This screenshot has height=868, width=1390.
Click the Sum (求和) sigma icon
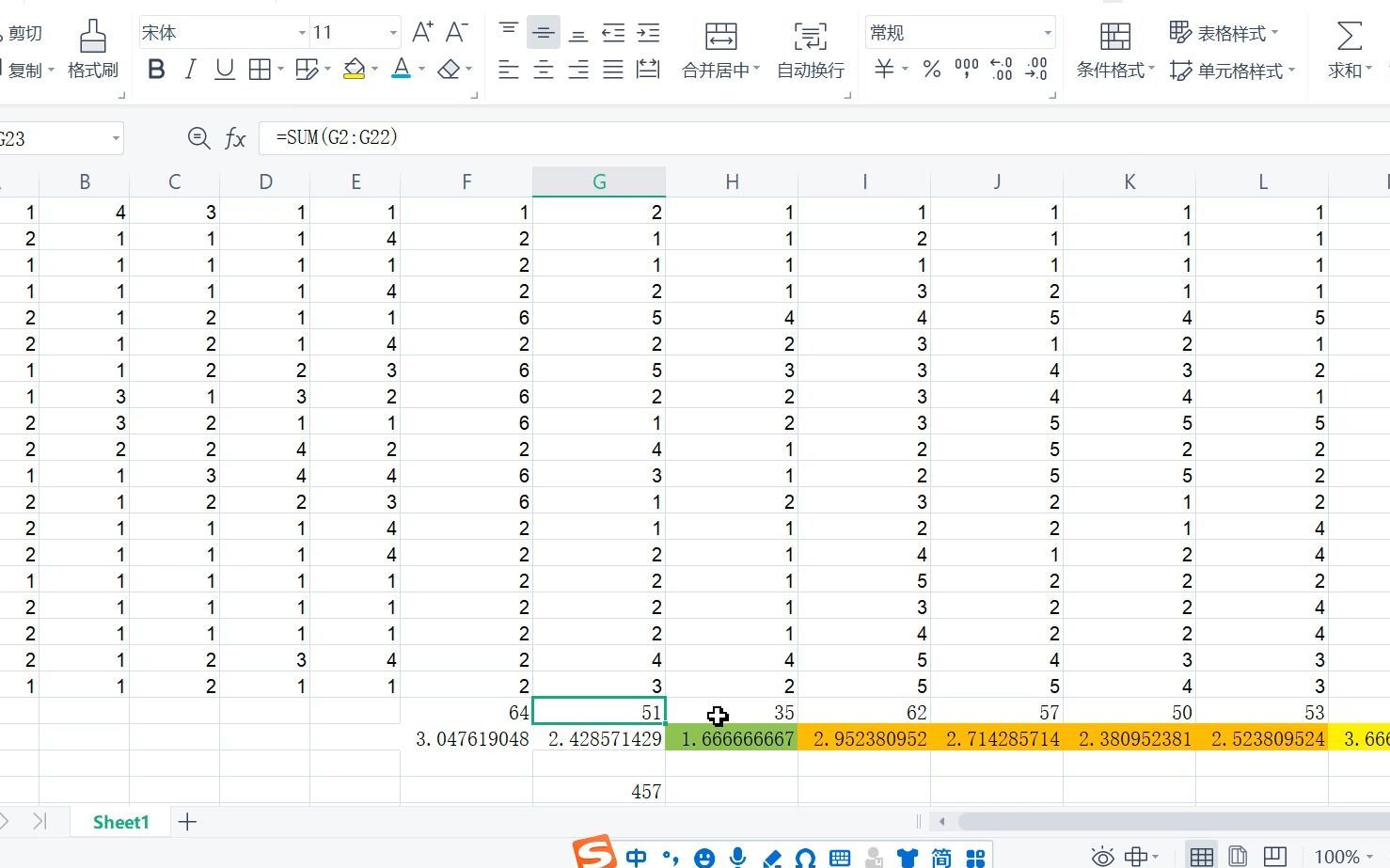coord(1350,37)
